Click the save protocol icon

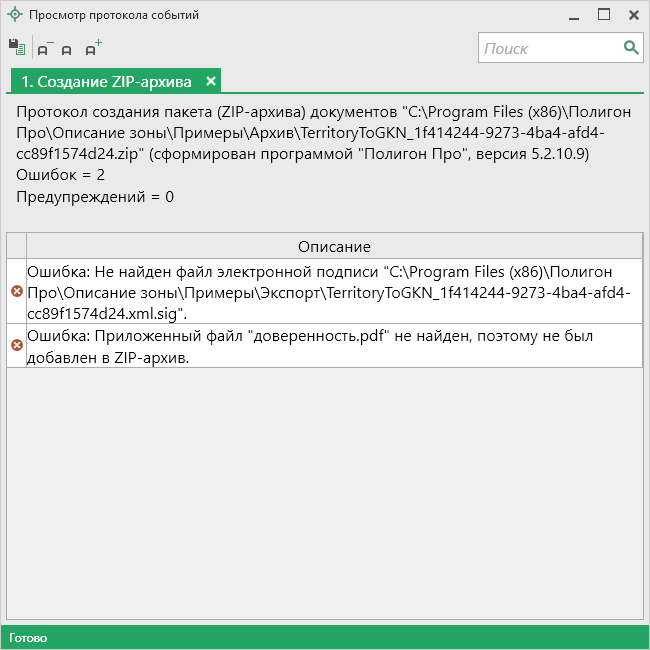[x=16, y=47]
